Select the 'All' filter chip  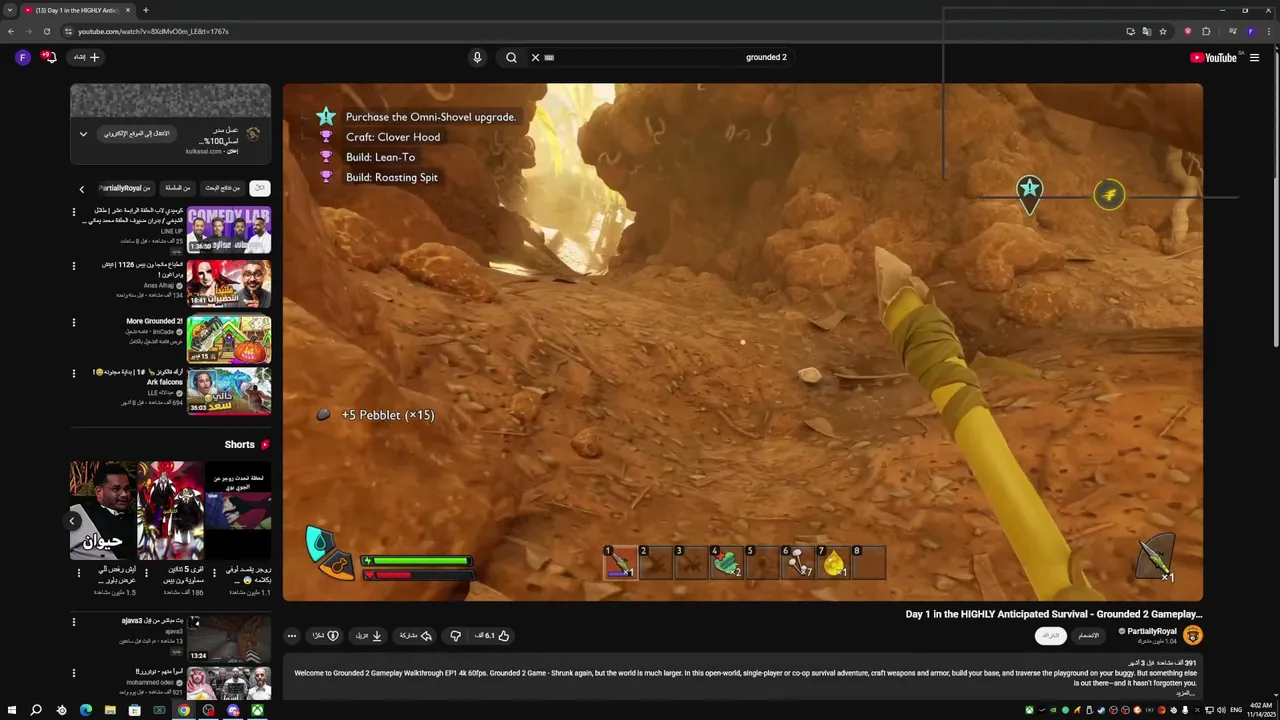(259, 188)
